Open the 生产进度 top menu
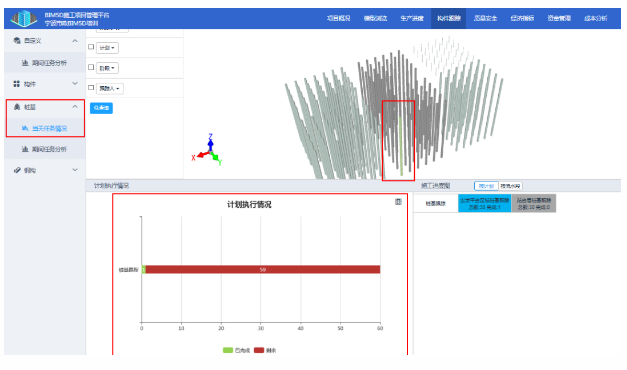The height and width of the screenshot is (370, 627). pos(412,18)
